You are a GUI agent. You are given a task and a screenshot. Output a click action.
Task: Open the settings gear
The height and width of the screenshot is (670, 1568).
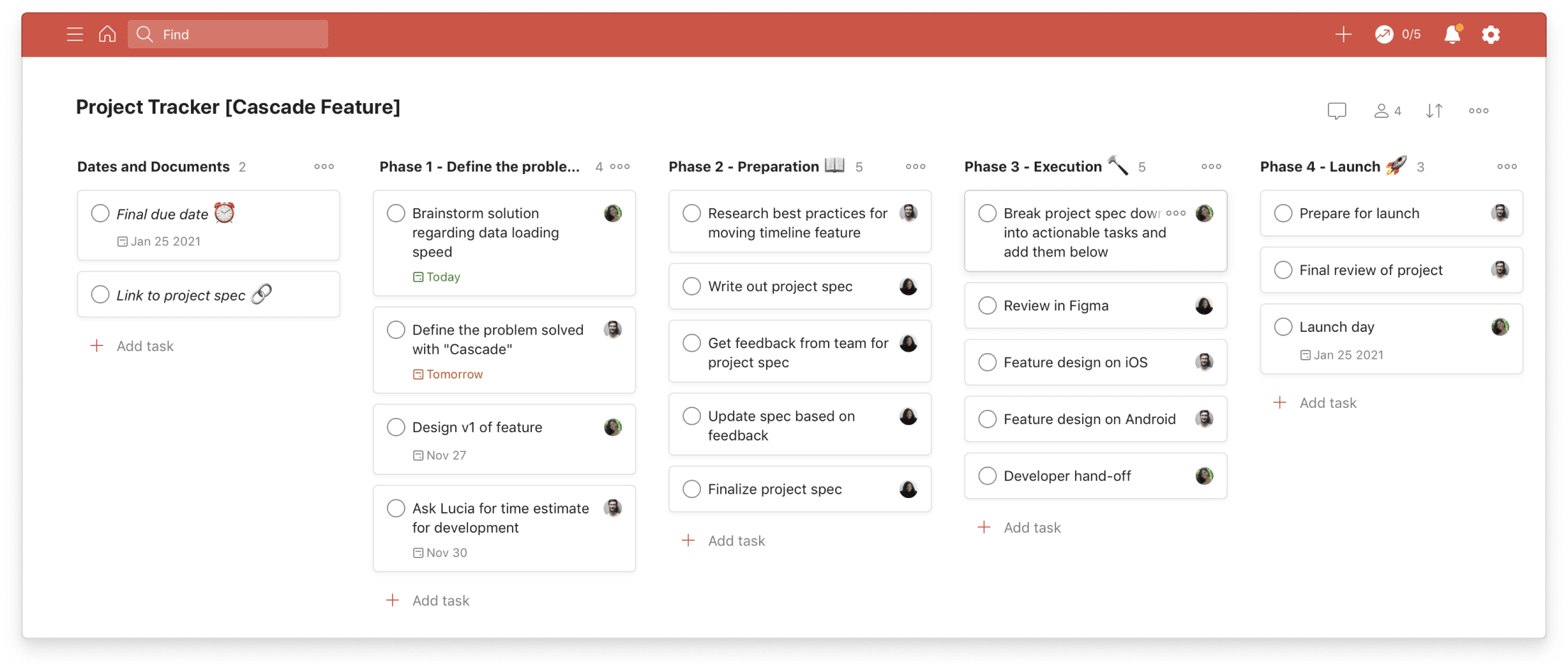tap(1491, 33)
